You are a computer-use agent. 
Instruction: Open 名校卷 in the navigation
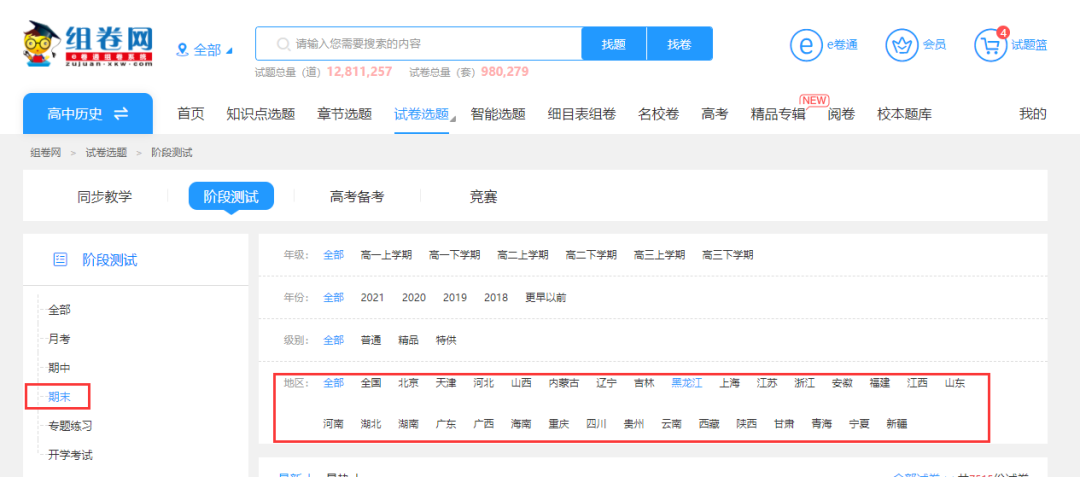pyautogui.click(x=658, y=114)
